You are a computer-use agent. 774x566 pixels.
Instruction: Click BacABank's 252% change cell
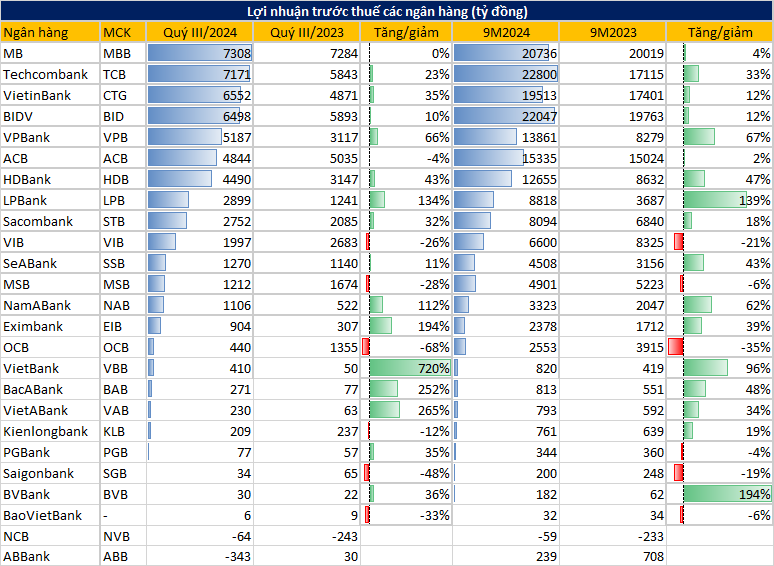406,389
